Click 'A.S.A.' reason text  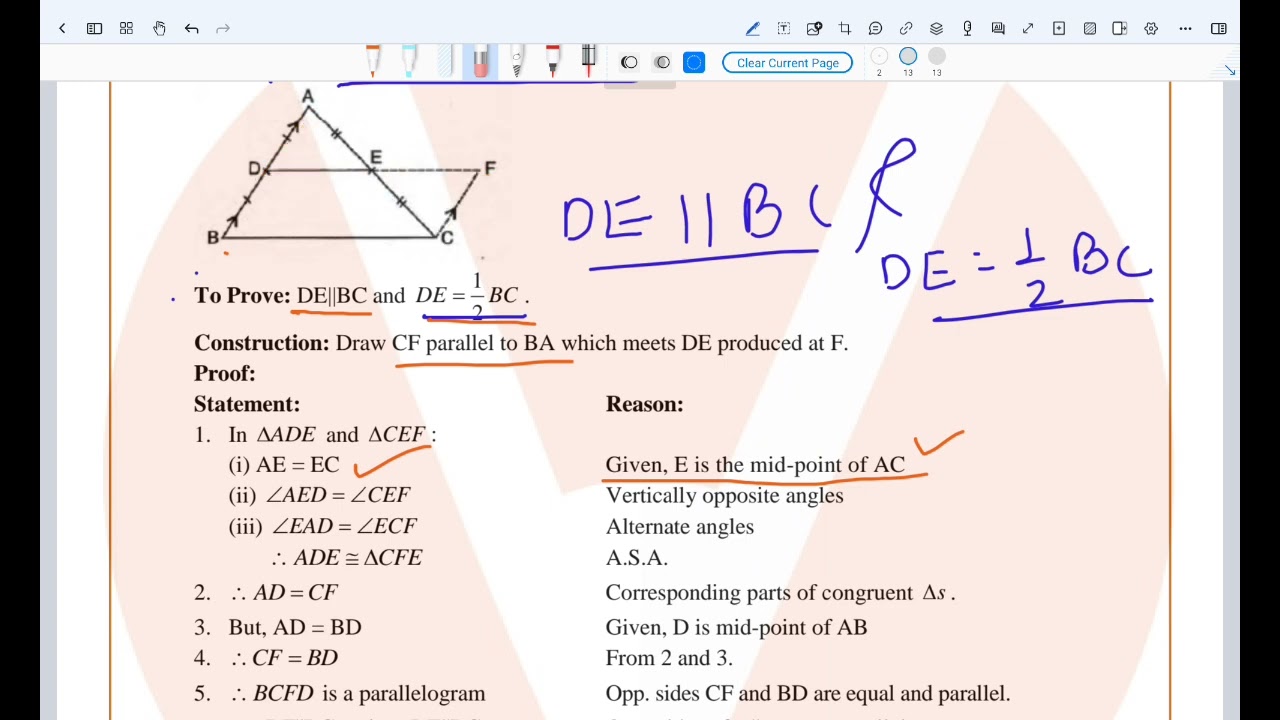click(637, 558)
